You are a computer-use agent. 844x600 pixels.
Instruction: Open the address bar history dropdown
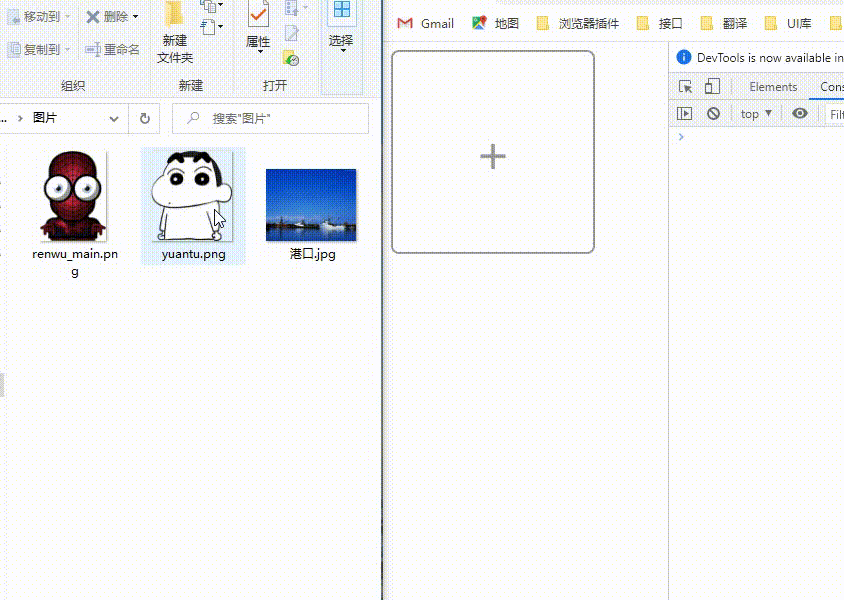coord(114,119)
